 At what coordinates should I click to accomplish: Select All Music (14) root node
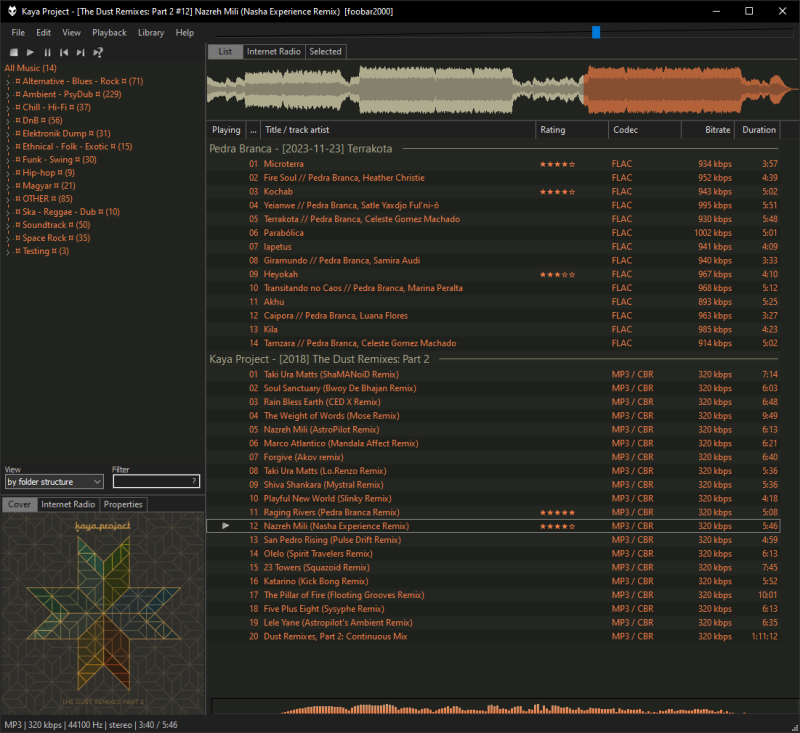[31, 68]
